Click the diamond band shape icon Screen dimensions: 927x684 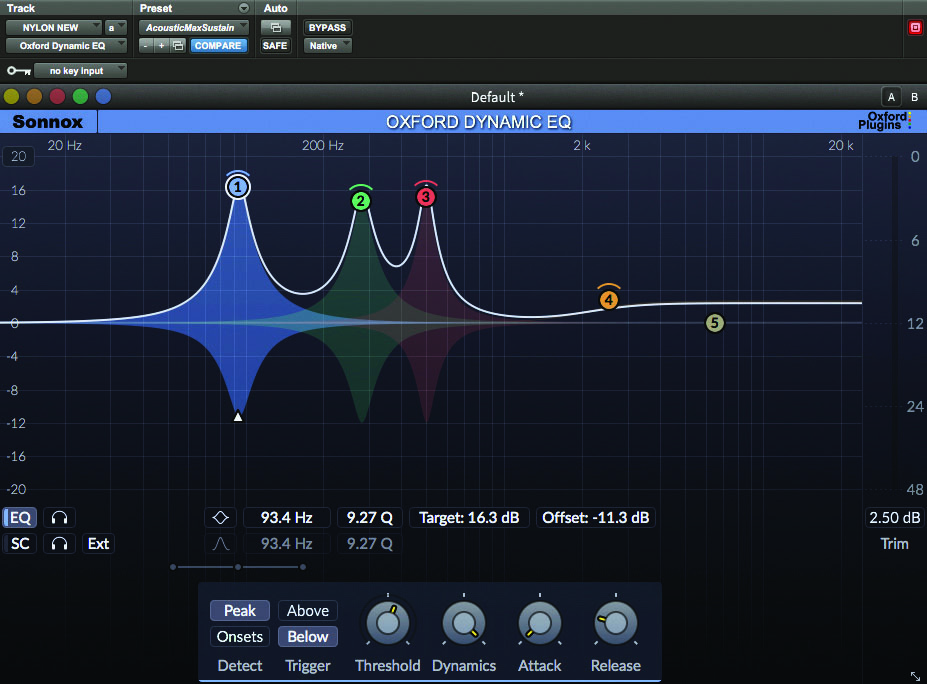point(221,518)
